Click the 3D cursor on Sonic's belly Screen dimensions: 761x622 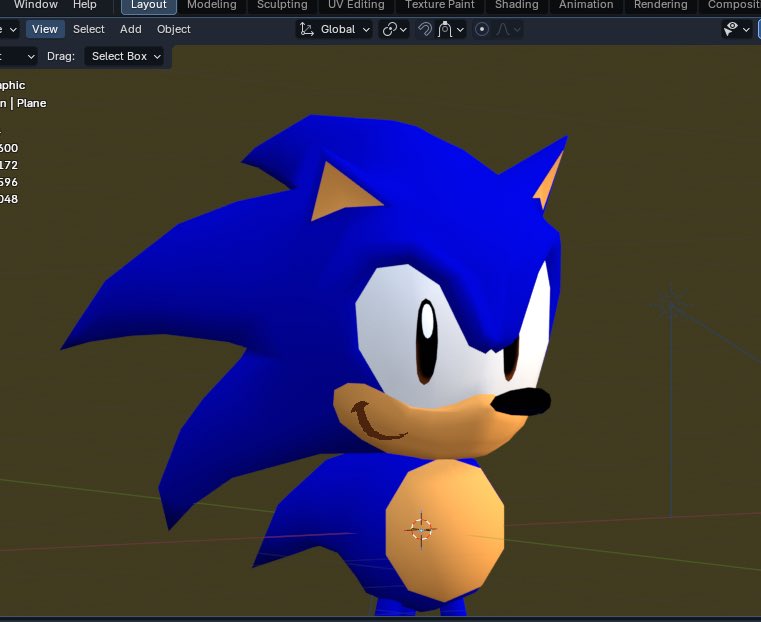click(421, 530)
